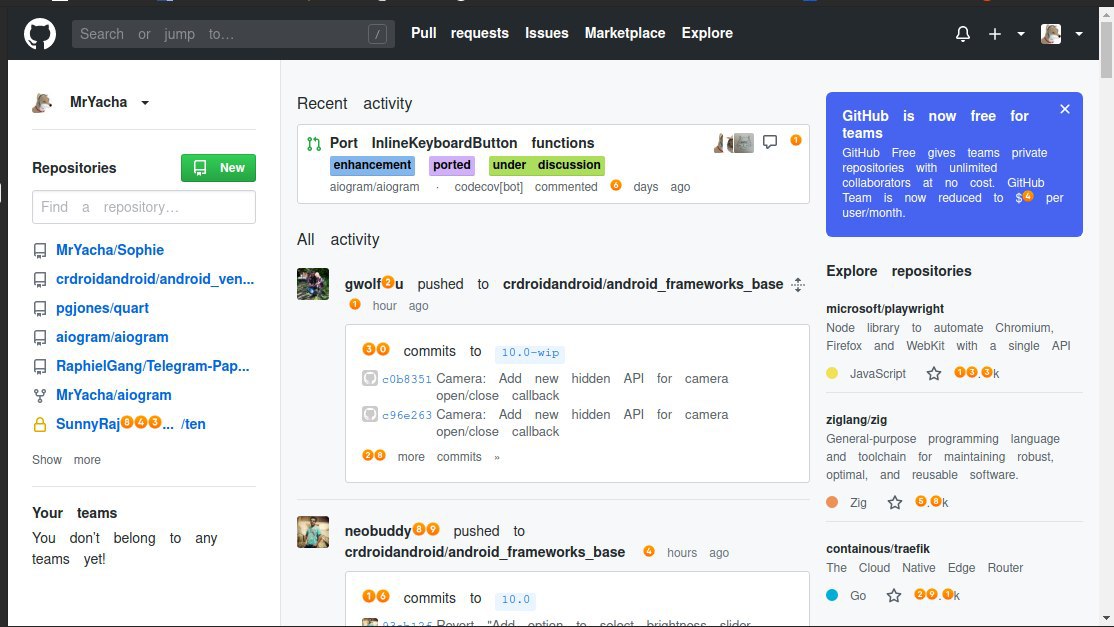
Task: Open commit c96e263
Action: (407, 415)
